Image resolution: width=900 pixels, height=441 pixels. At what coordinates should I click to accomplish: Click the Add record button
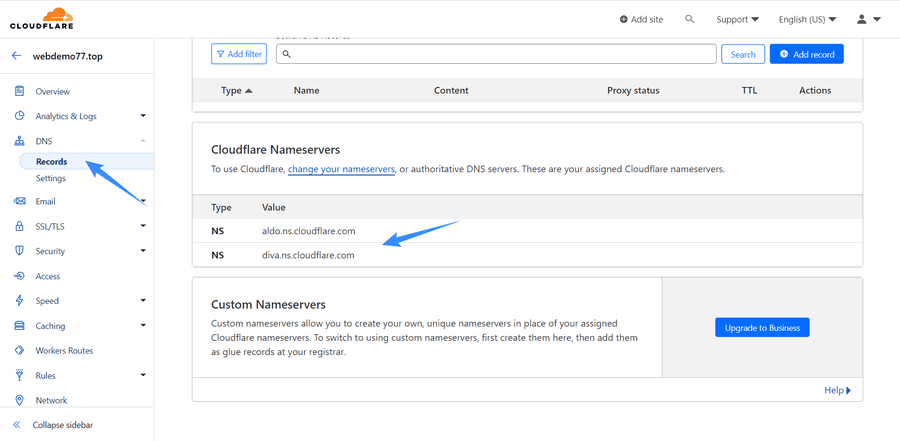pos(806,54)
